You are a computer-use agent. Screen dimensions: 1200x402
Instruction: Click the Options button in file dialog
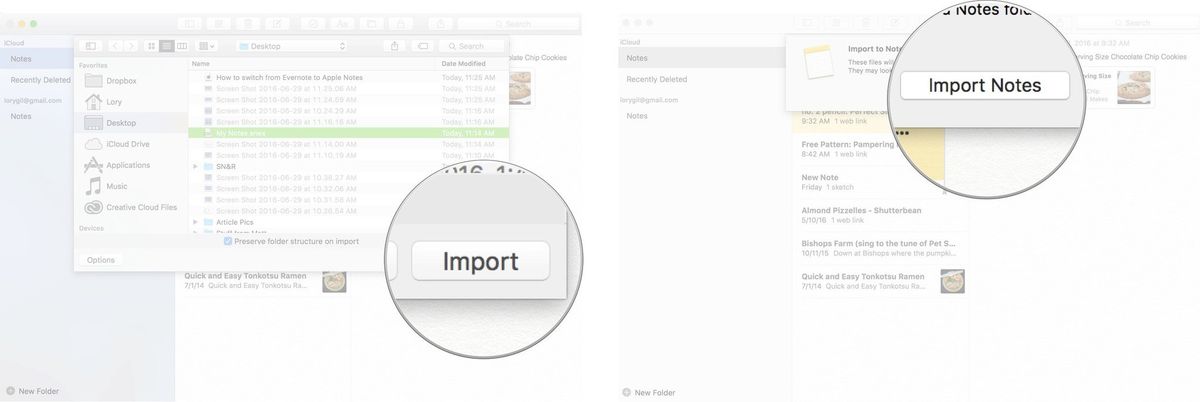pos(101,260)
